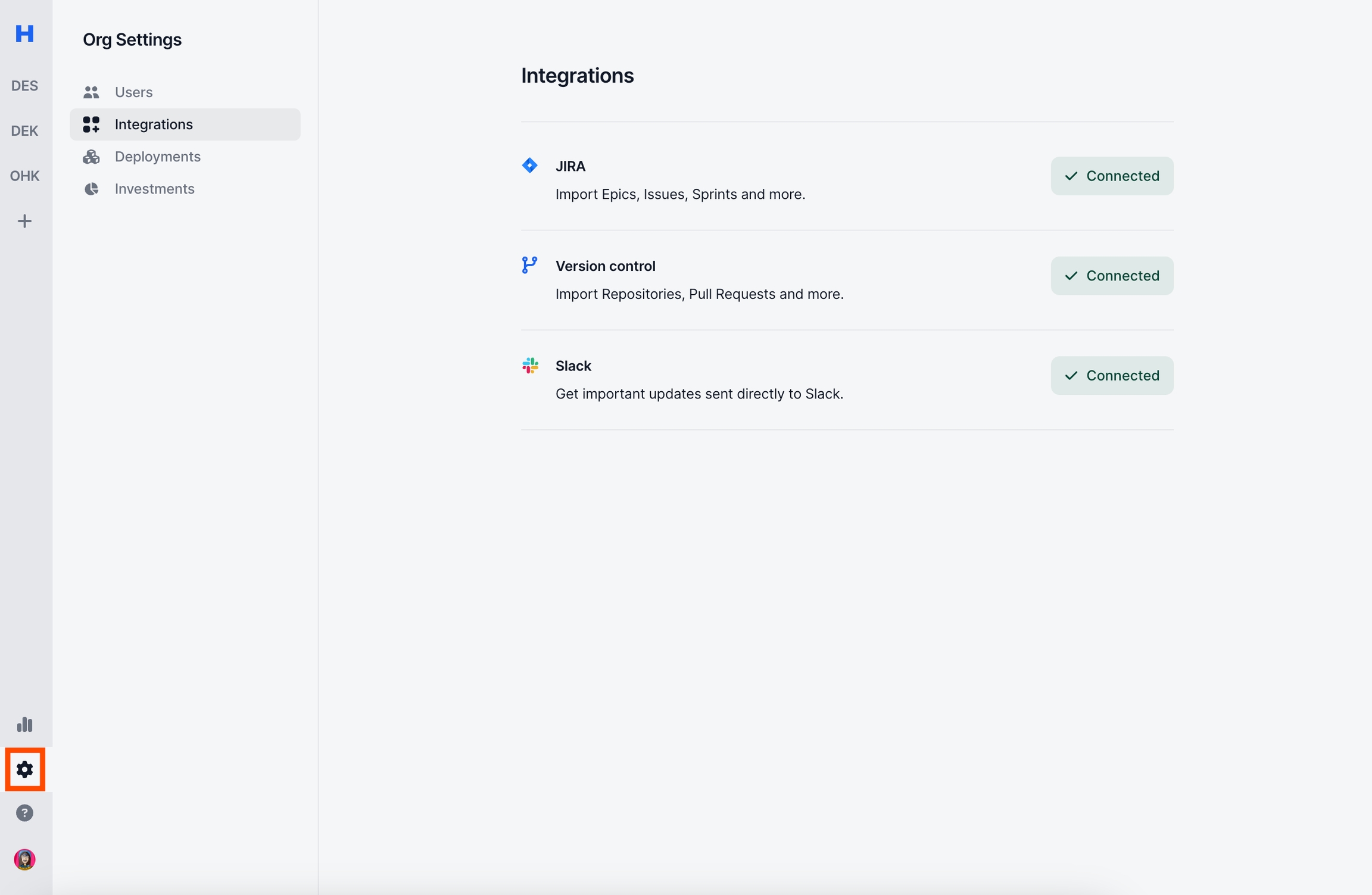The image size is (1372, 895).
Task: Click the settings gear icon
Action: tap(24, 769)
